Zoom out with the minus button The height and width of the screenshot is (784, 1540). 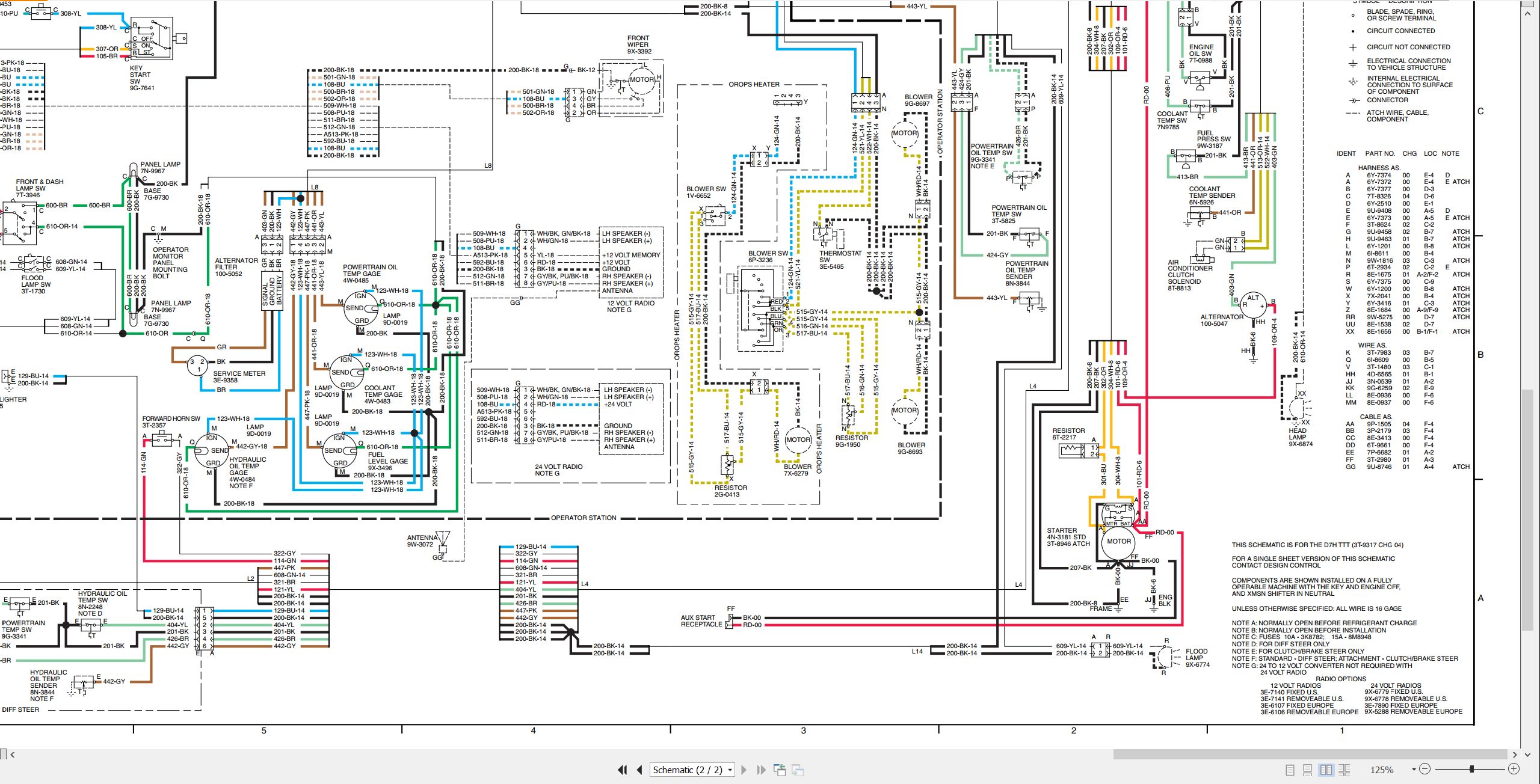1424,769
